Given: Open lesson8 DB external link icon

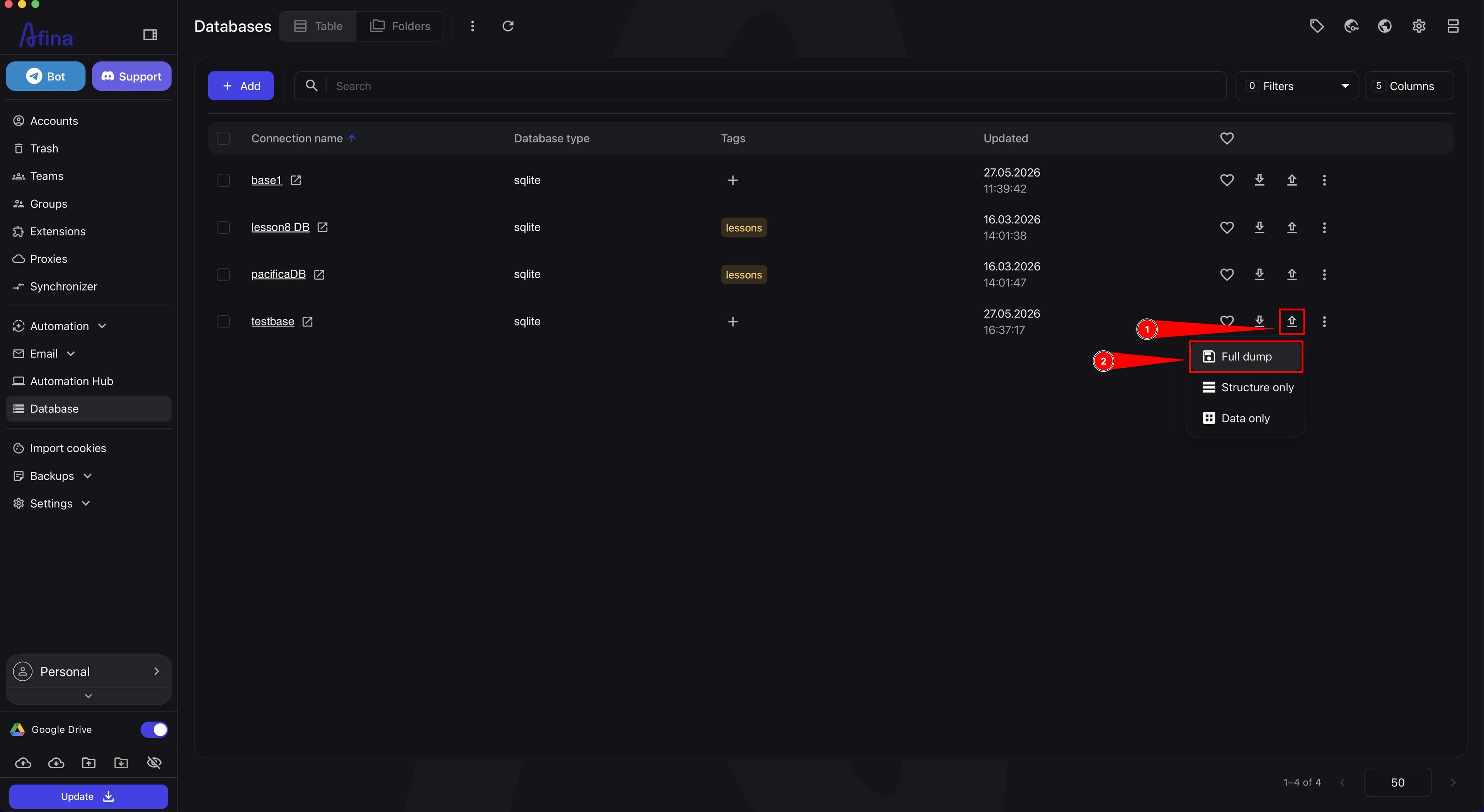Looking at the screenshot, I should pos(323,228).
